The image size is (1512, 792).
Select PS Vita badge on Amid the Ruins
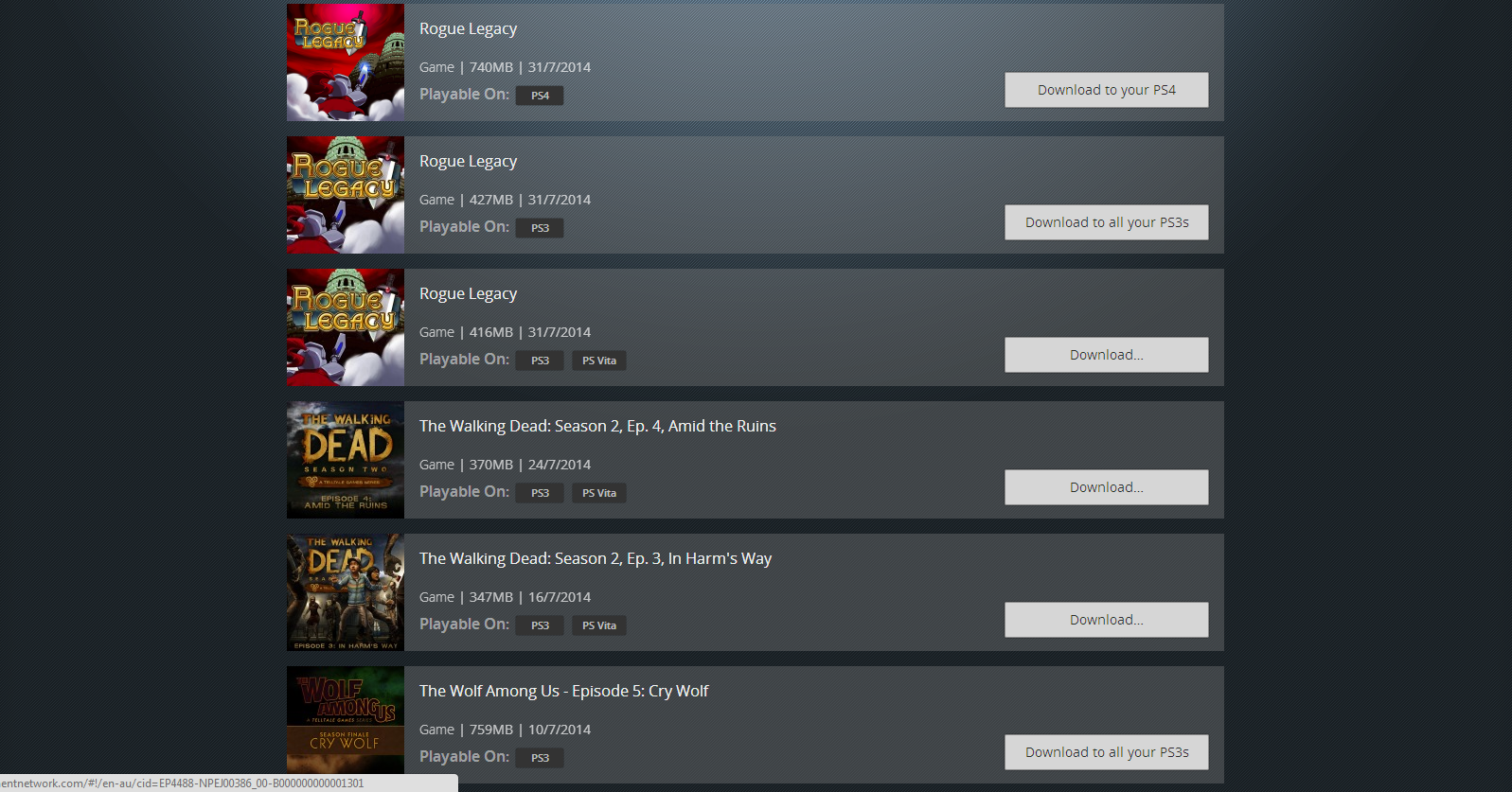[x=599, y=493]
